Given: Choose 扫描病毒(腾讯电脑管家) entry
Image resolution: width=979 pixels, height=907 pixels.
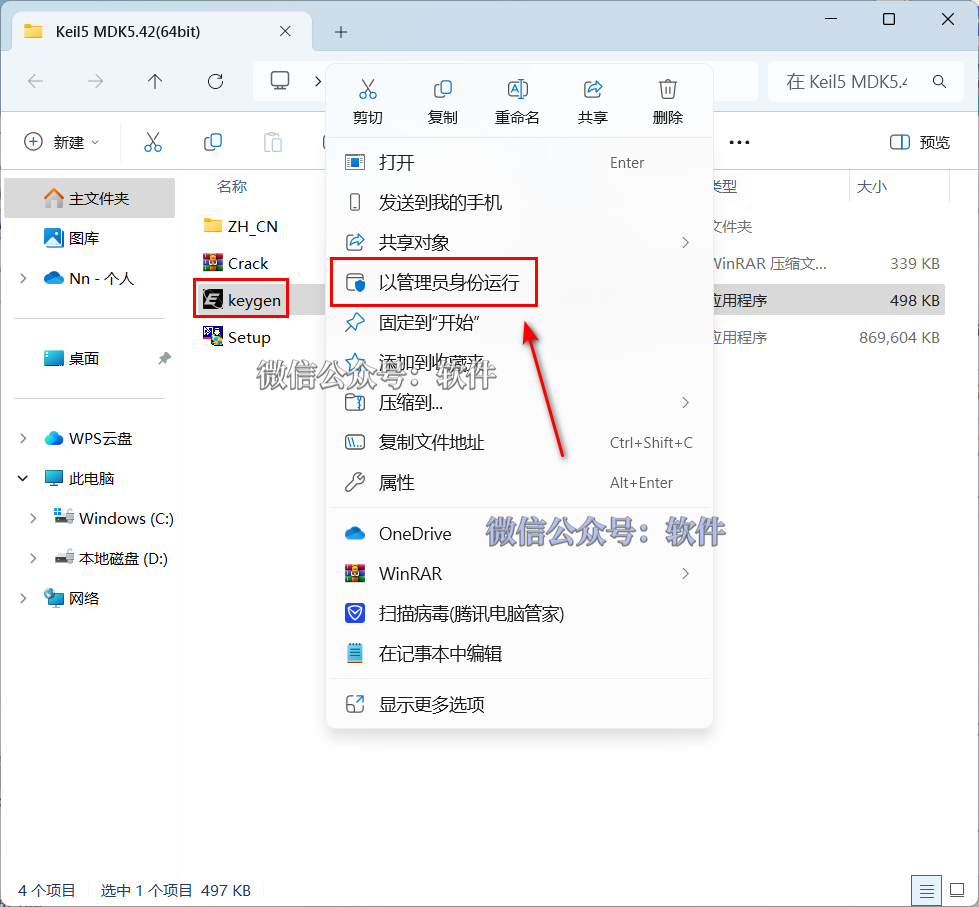Looking at the screenshot, I should (x=519, y=614).
